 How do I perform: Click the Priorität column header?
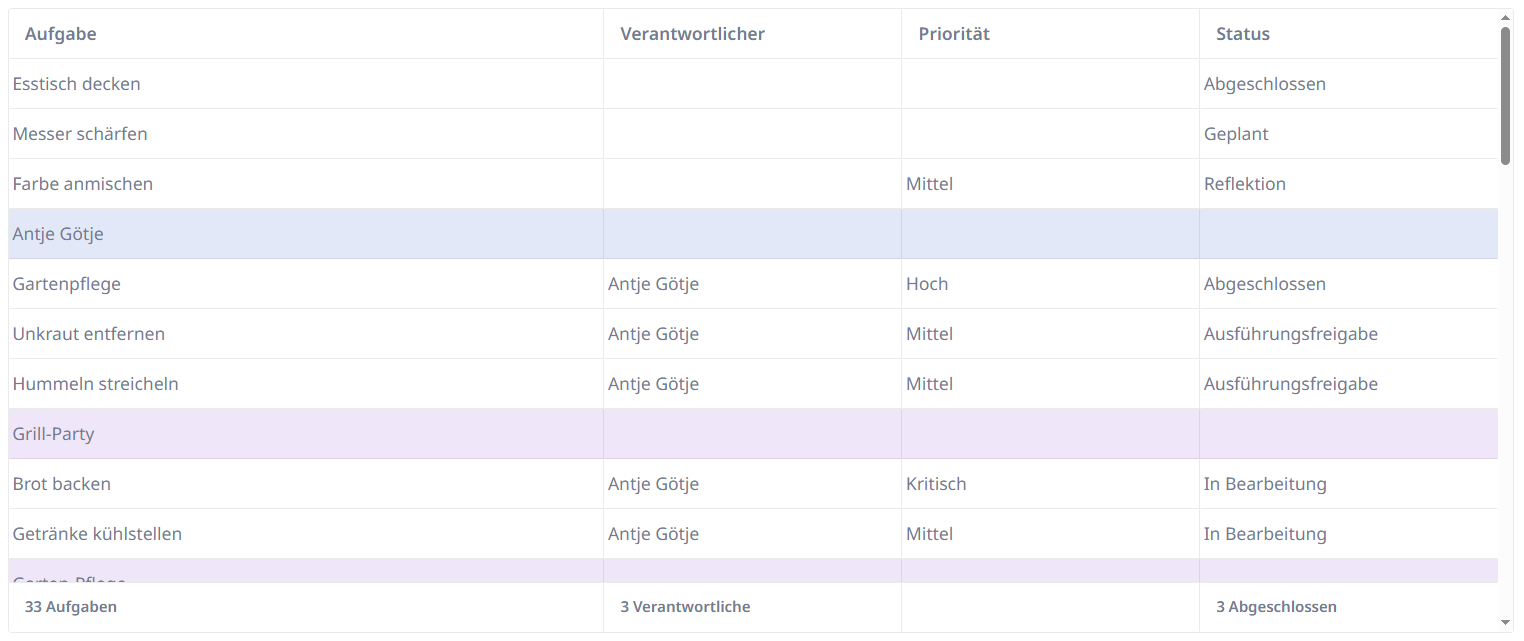coord(954,33)
